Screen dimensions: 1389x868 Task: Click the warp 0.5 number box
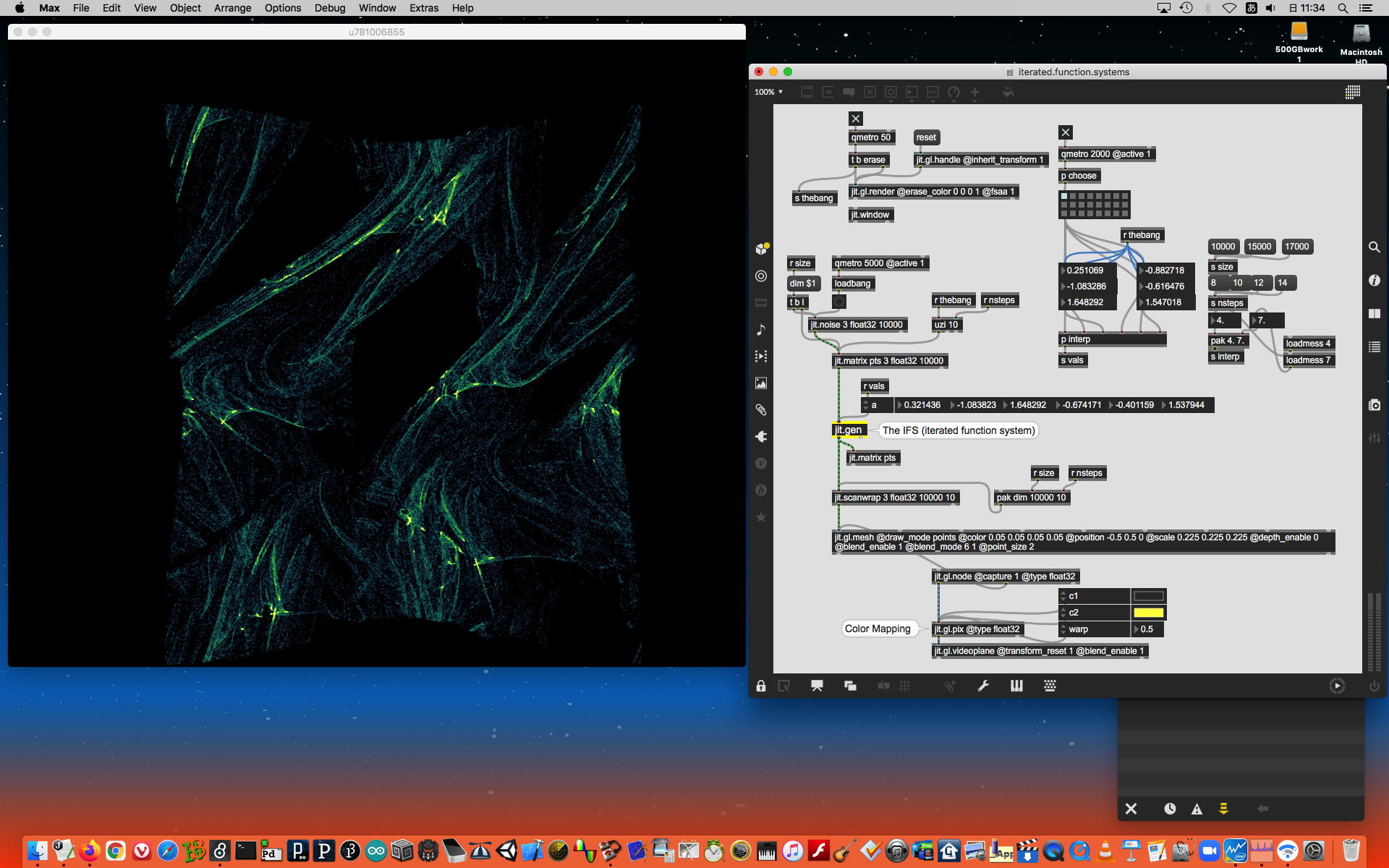pos(1148,629)
